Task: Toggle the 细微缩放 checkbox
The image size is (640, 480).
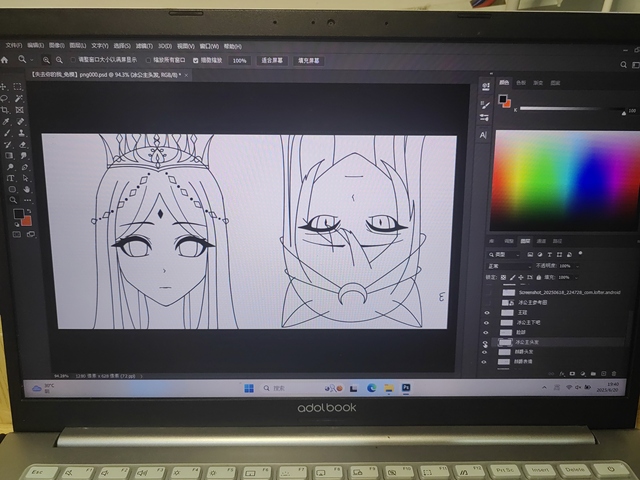Action: (x=196, y=60)
